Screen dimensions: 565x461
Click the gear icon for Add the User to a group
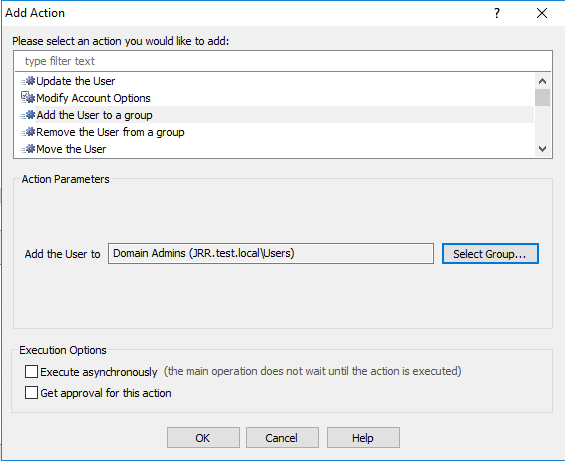pyautogui.click(x=28, y=115)
